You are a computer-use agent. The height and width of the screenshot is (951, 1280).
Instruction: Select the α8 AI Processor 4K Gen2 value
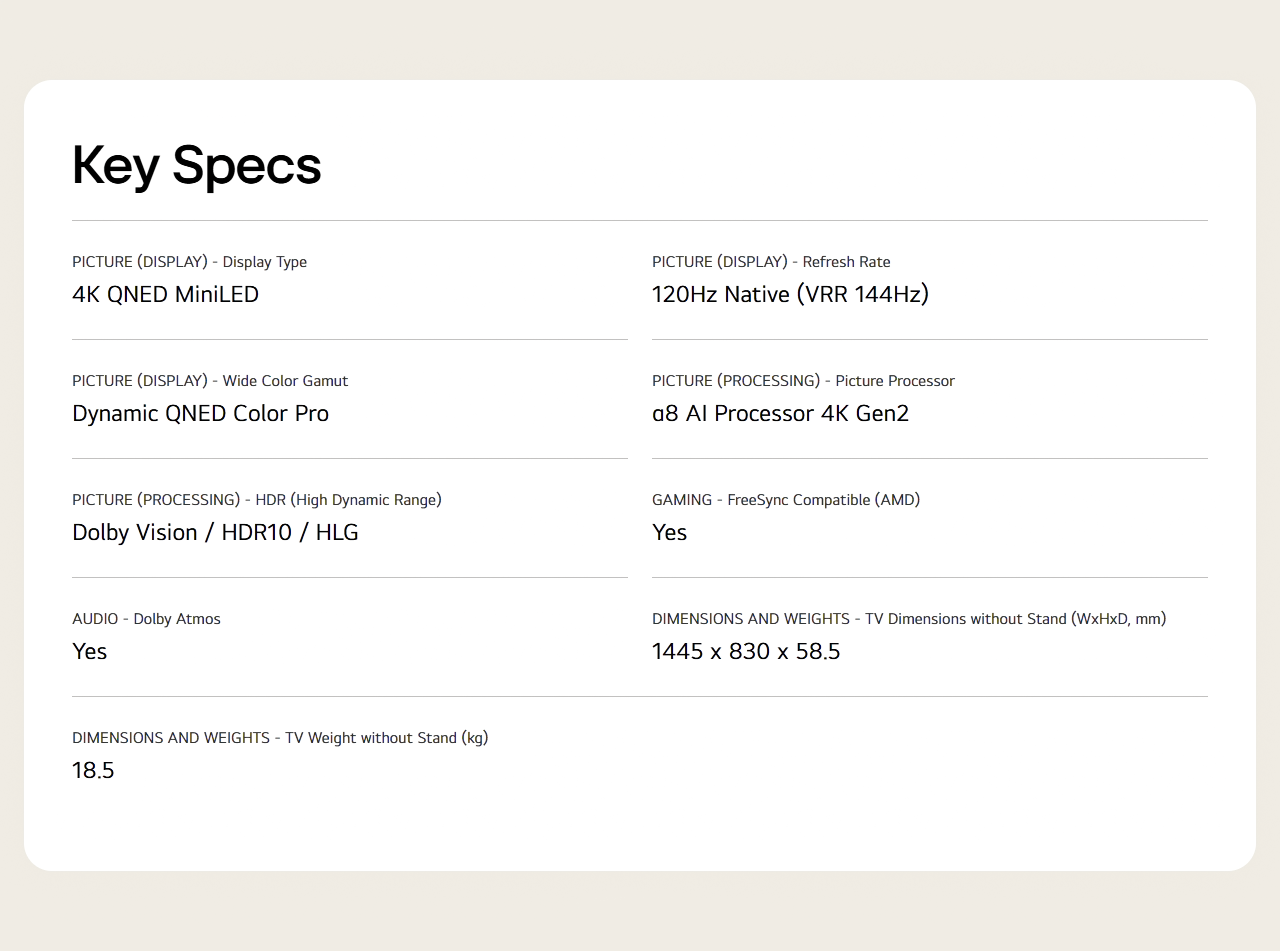pyautogui.click(x=780, y=414)
